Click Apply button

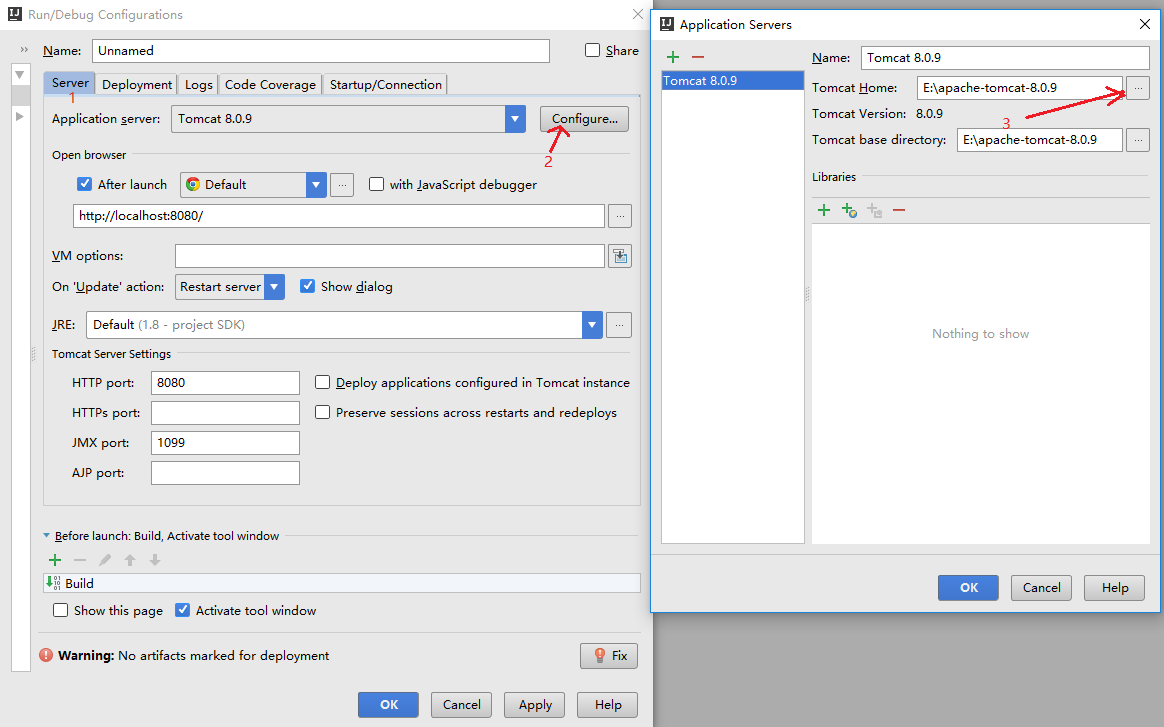click(x=534, y=705)
